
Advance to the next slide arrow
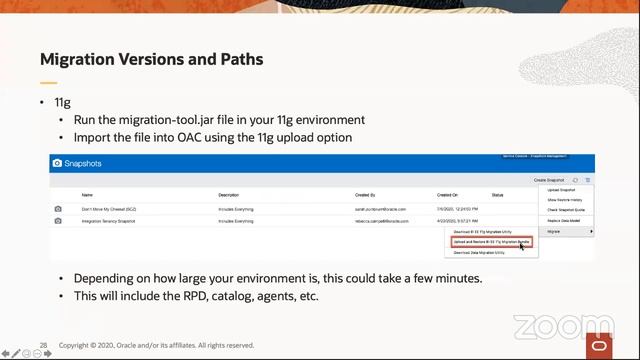click(x=48, y=353)
